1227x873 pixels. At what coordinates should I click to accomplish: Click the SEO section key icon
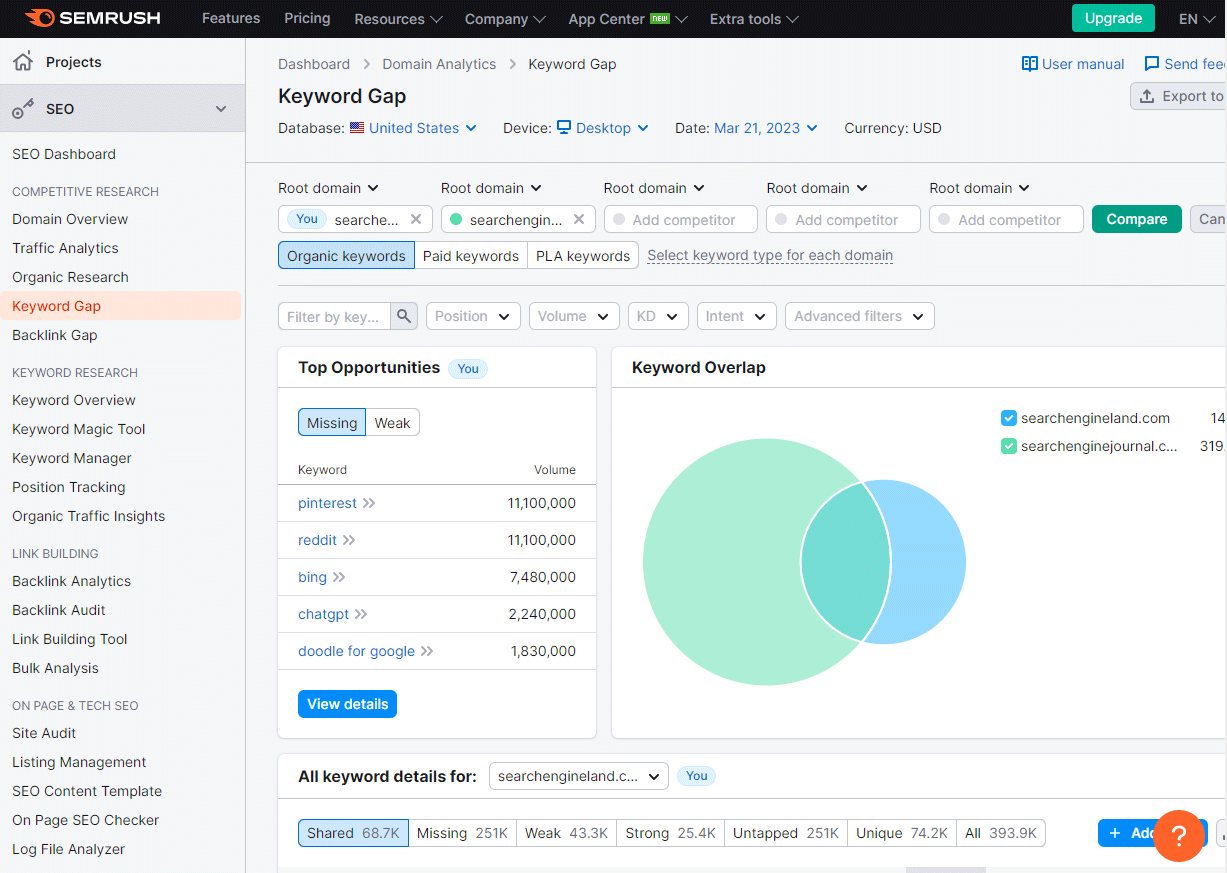tap(23, 109)
